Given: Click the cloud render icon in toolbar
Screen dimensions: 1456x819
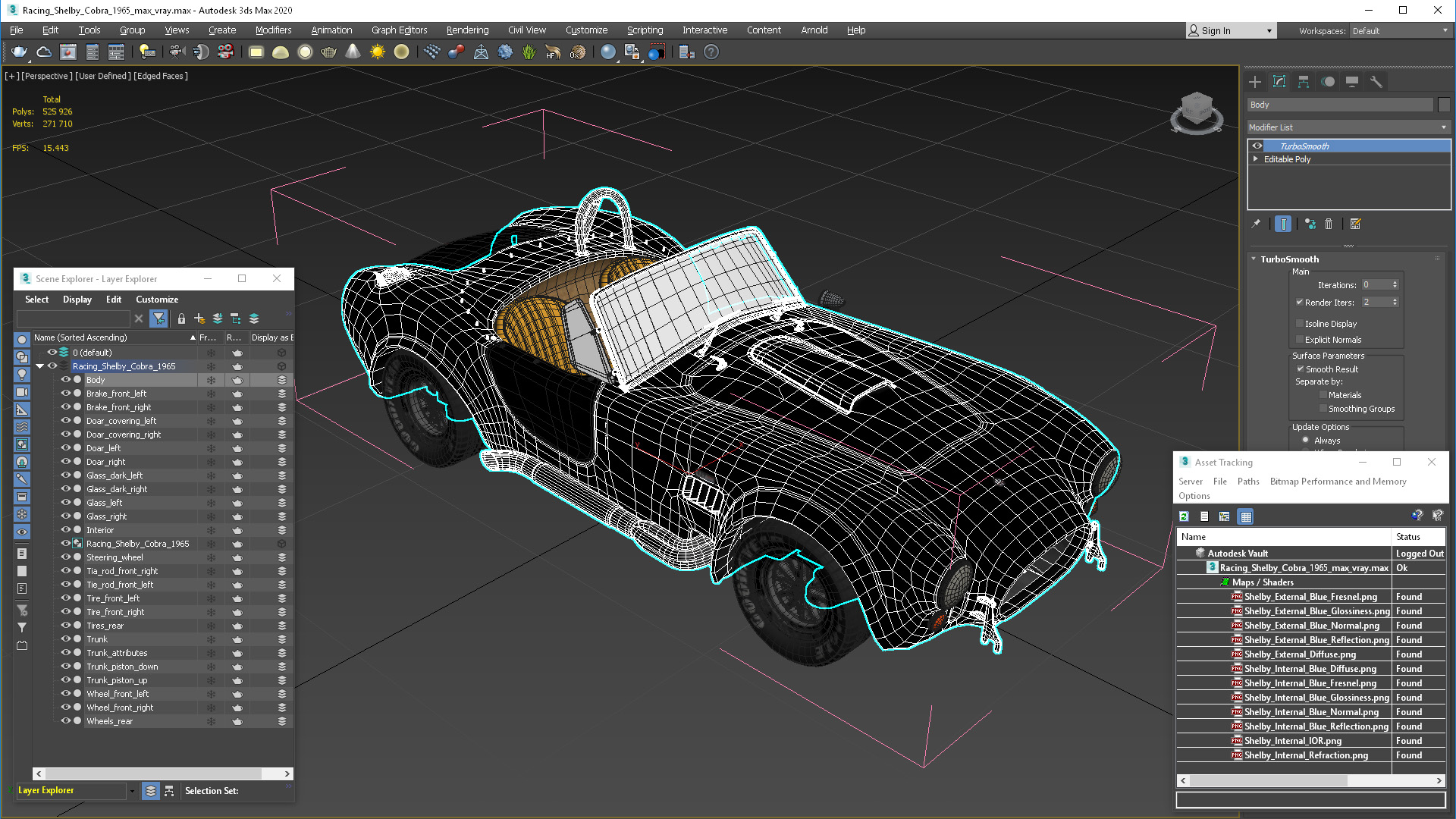Looking at the screenshot, I should coord(44,52).
